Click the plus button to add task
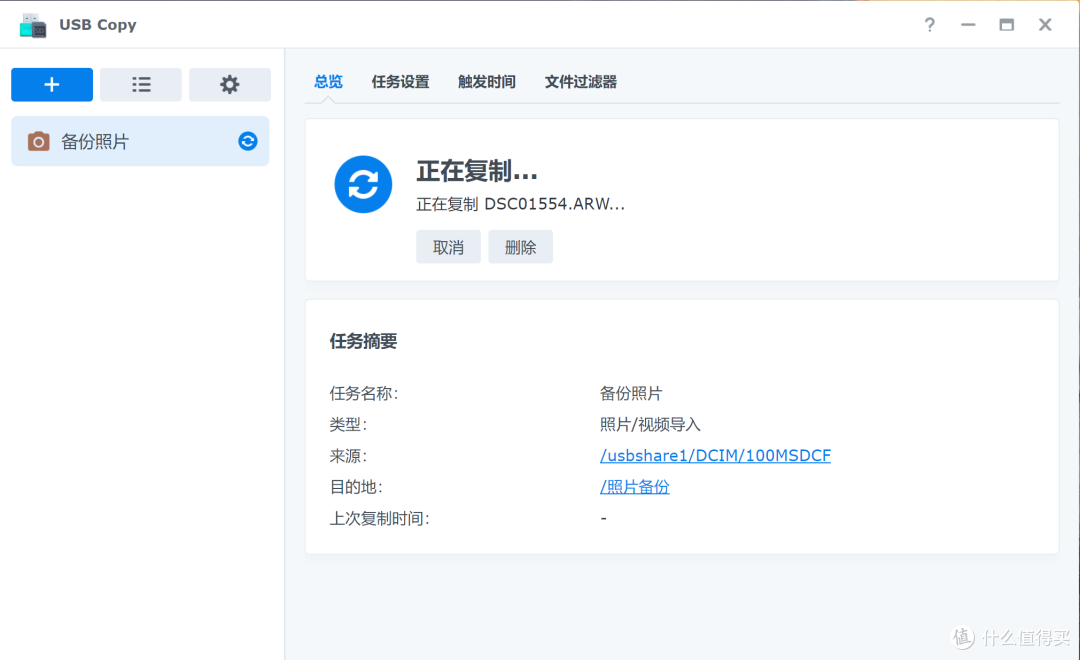This screenshot has height=660, width=1080. pos(52,85)
